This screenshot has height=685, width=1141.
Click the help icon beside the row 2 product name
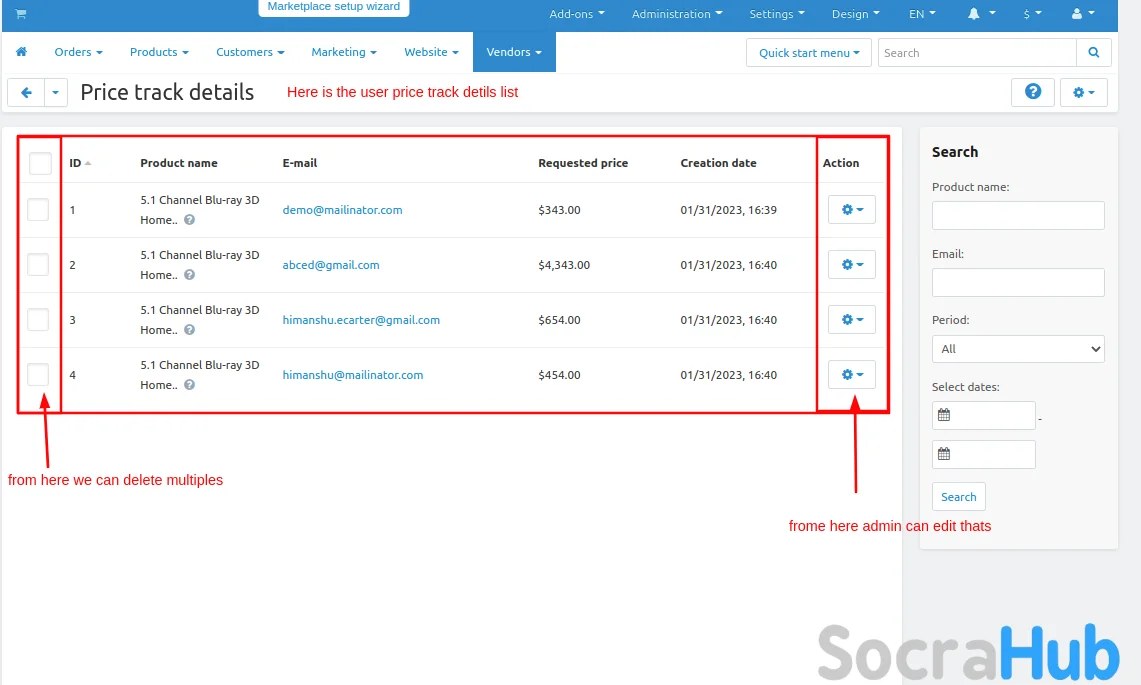pos(189,275)
